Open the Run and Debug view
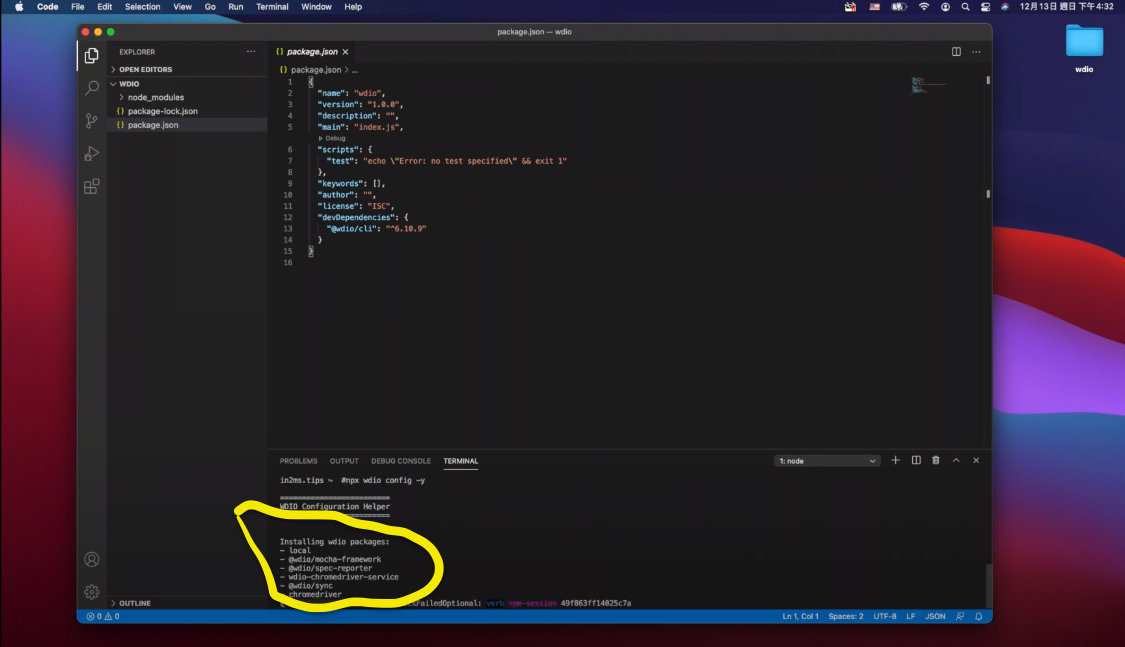Image resolution: width=1125 pixels, height=647 pixels. click(91, 154)
